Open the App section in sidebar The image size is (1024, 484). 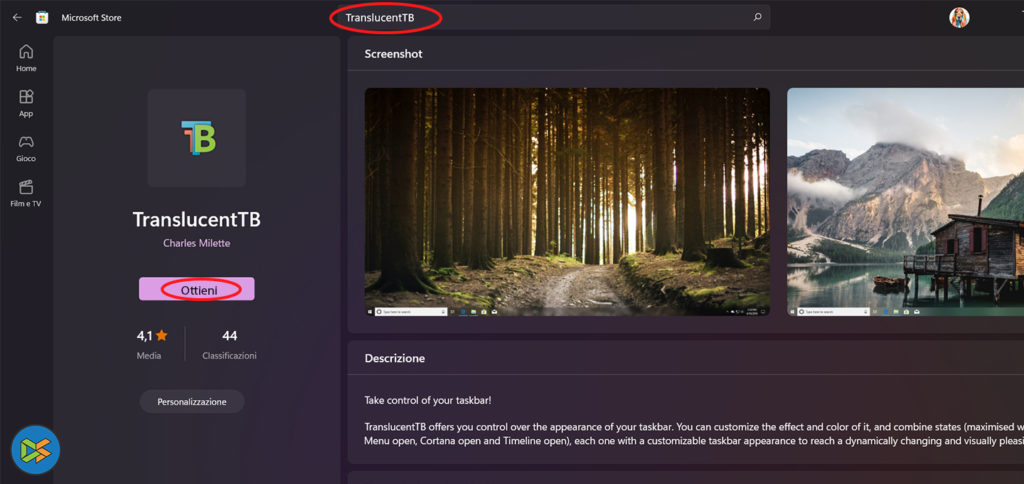(x=26, y=103)
